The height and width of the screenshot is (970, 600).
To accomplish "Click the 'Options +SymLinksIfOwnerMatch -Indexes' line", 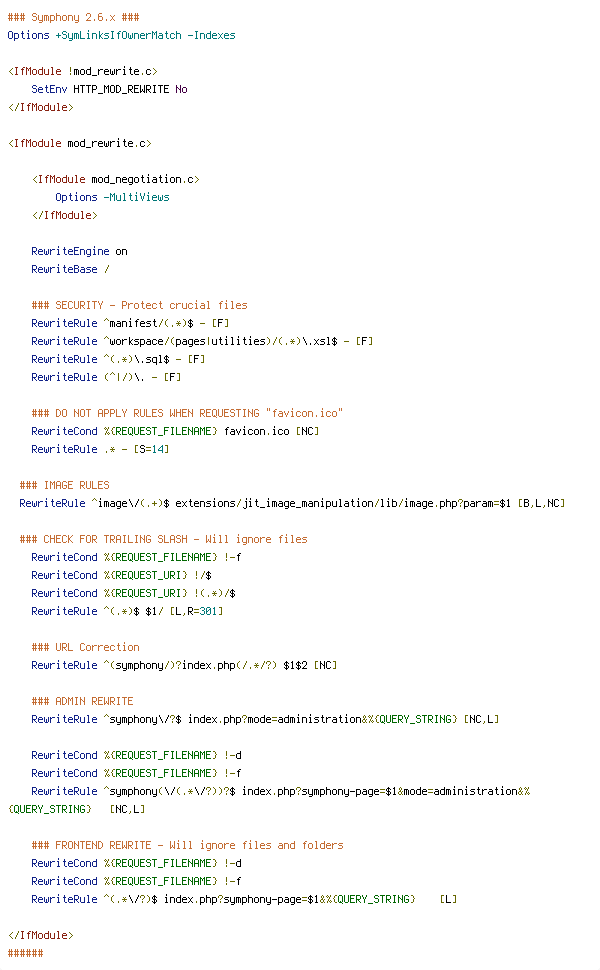I will pos(121,35).
